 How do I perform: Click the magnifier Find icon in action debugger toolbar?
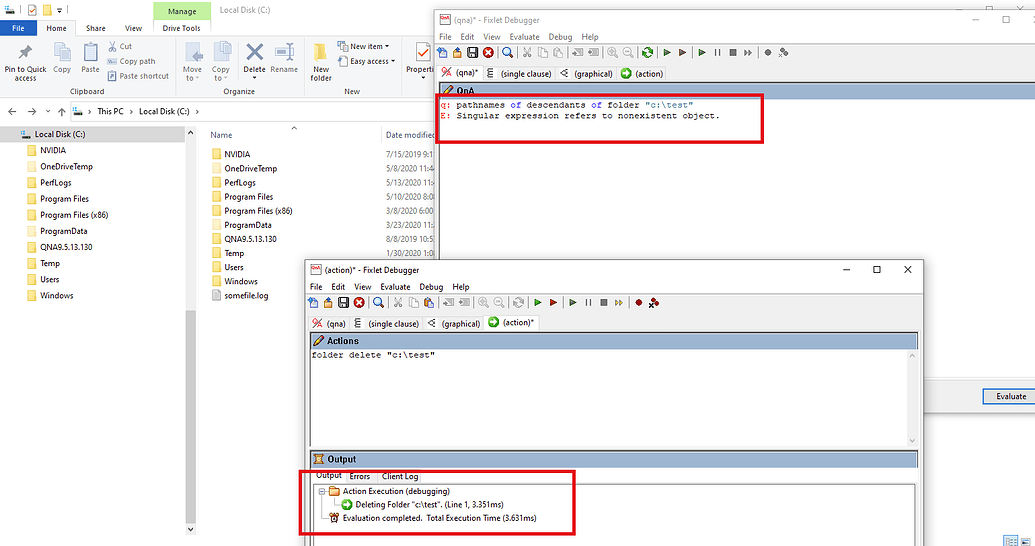pyautogui.click(x=378, y=302)
